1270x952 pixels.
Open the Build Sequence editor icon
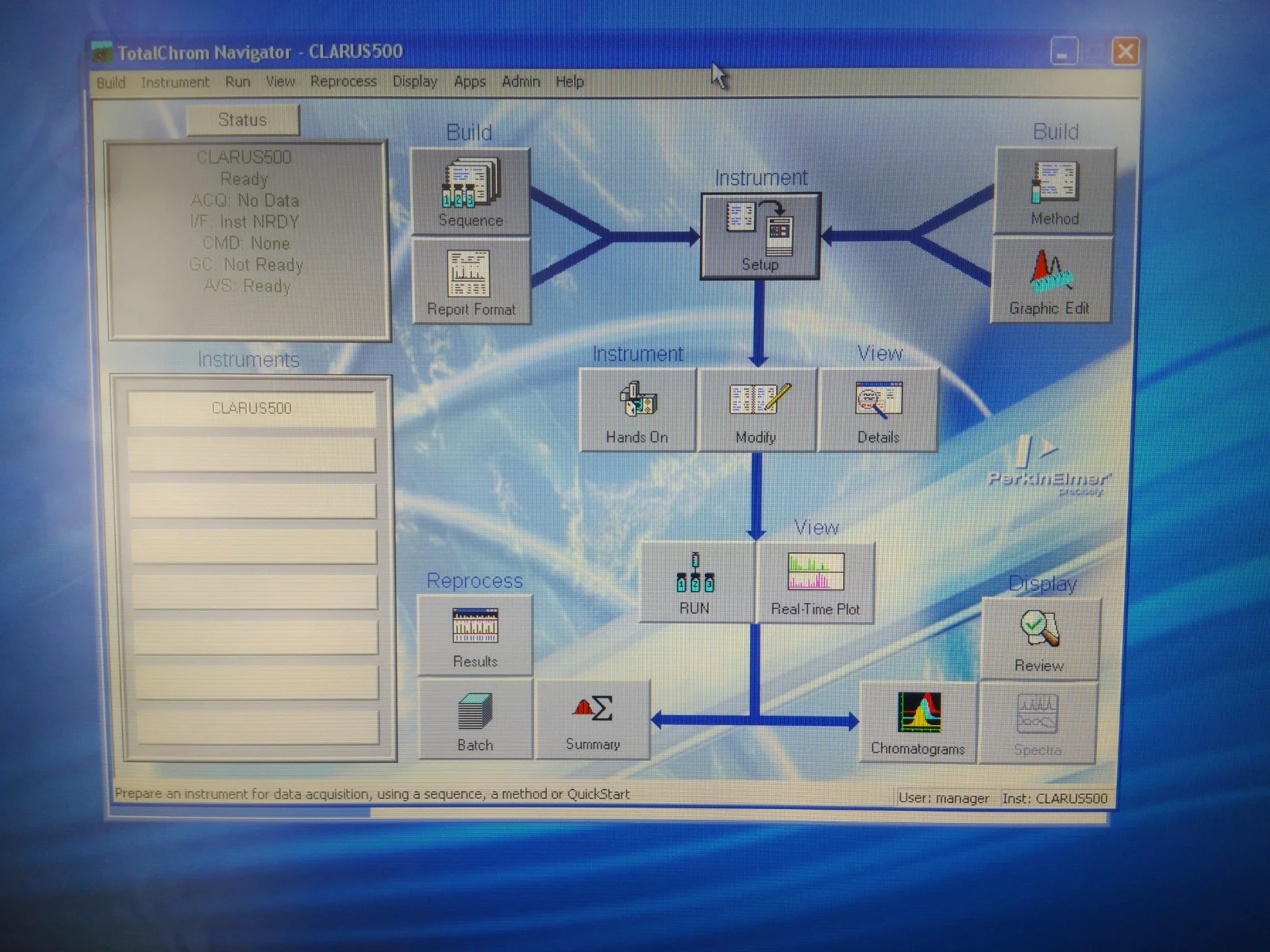pyautogui.click(x=470, y=191)
